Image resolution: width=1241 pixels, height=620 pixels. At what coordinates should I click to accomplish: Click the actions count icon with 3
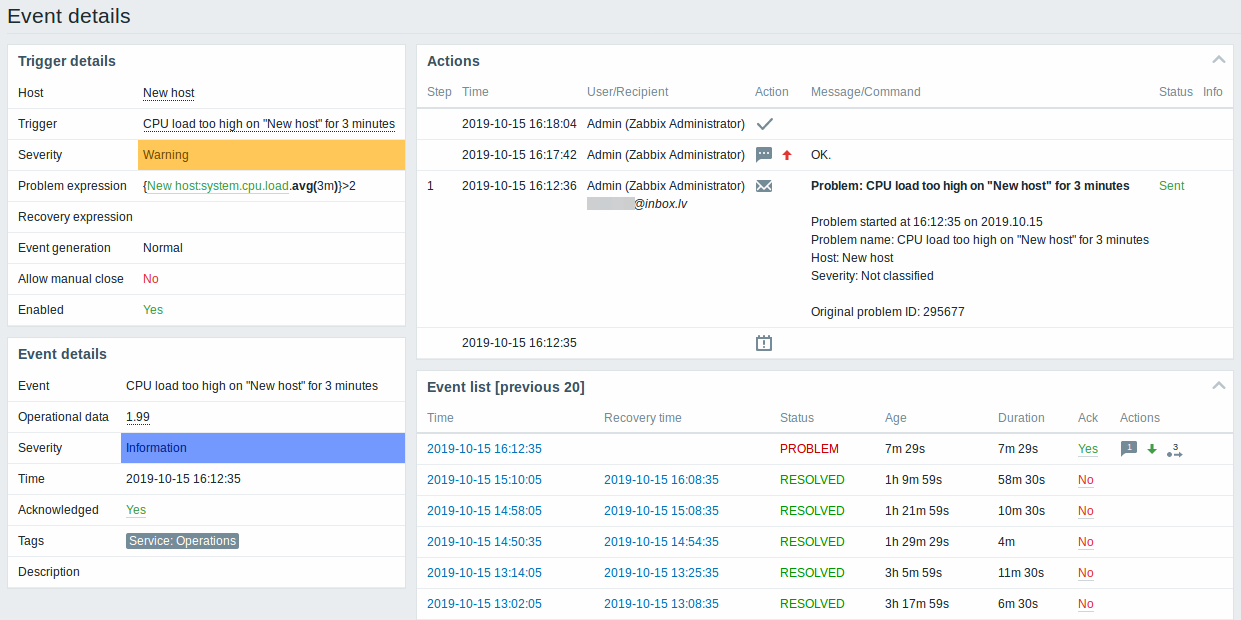point(1175,449)
